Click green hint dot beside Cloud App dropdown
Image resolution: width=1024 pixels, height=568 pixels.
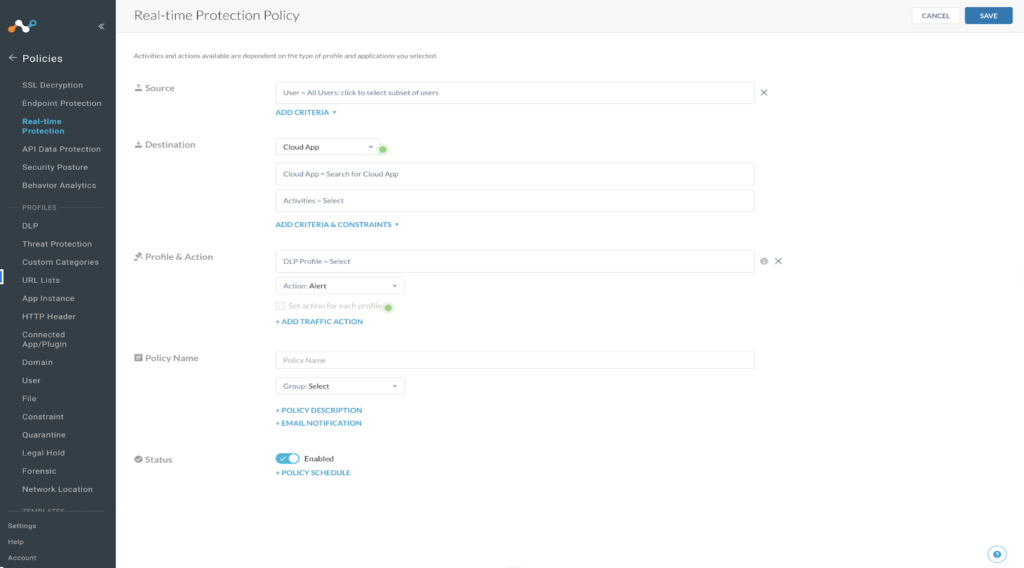click(383, 150)
